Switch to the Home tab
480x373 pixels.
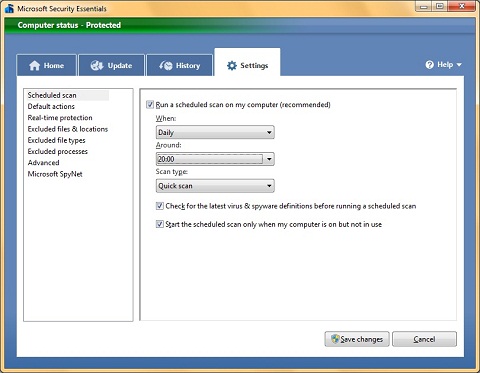coord(46,65)
